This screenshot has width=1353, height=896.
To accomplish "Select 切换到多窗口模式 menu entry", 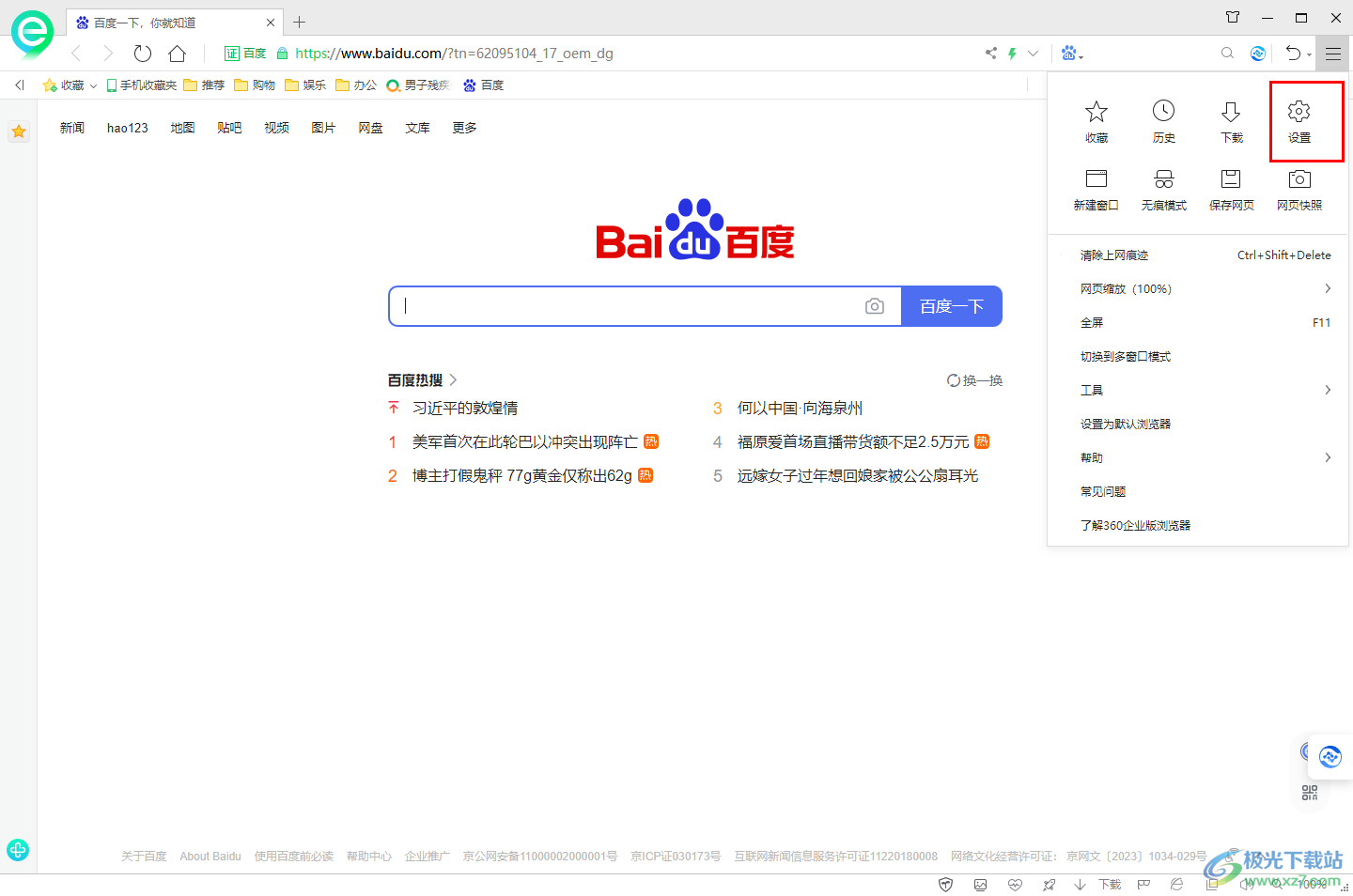I will 1198,357.
